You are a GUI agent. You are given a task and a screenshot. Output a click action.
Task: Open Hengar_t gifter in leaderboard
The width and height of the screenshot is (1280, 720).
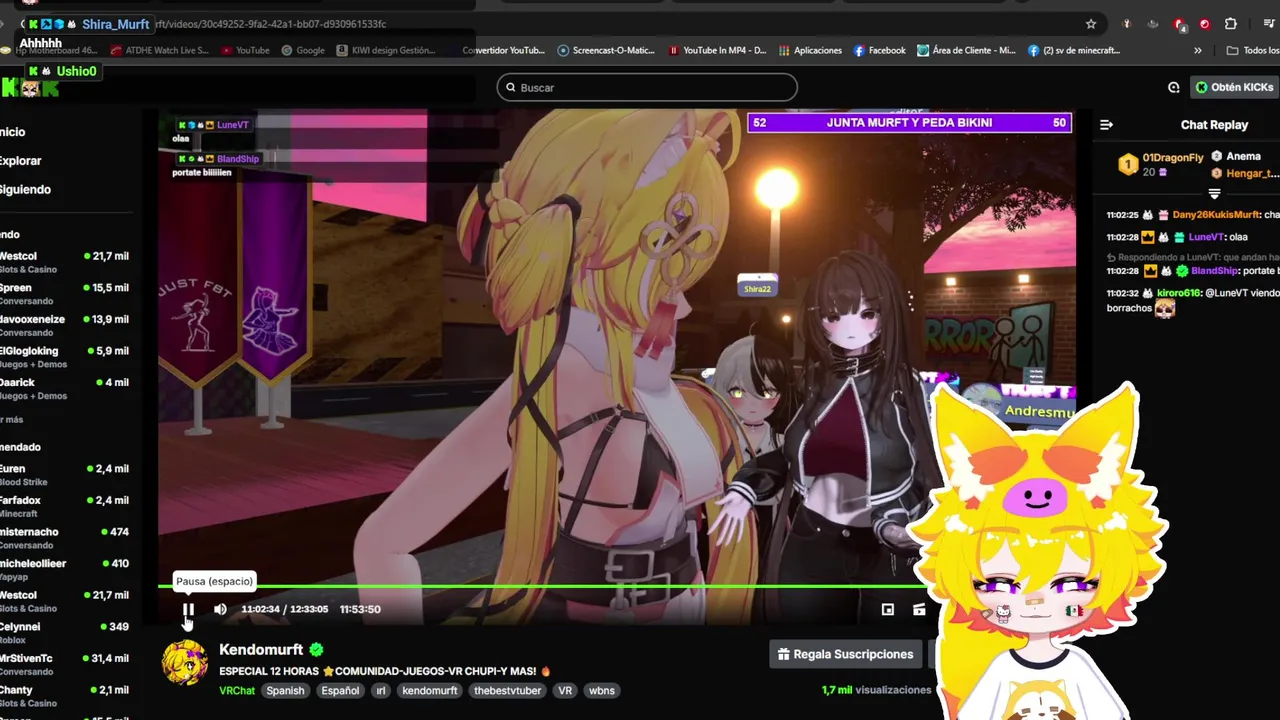pos(1252,174)
